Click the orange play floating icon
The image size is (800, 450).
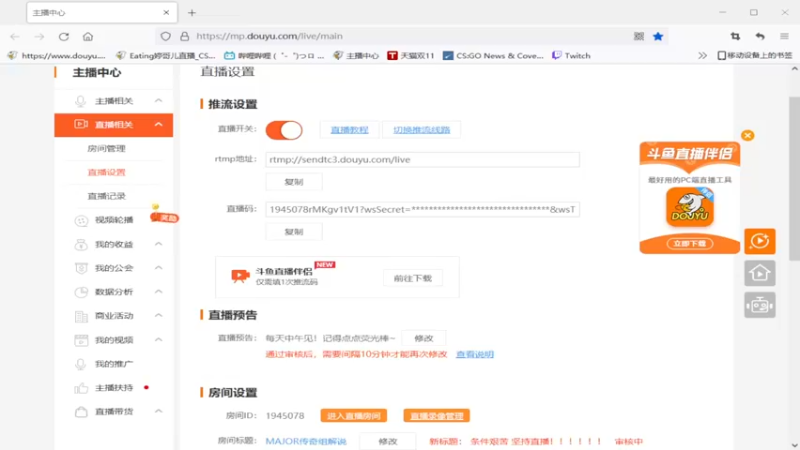pos(760,241)
